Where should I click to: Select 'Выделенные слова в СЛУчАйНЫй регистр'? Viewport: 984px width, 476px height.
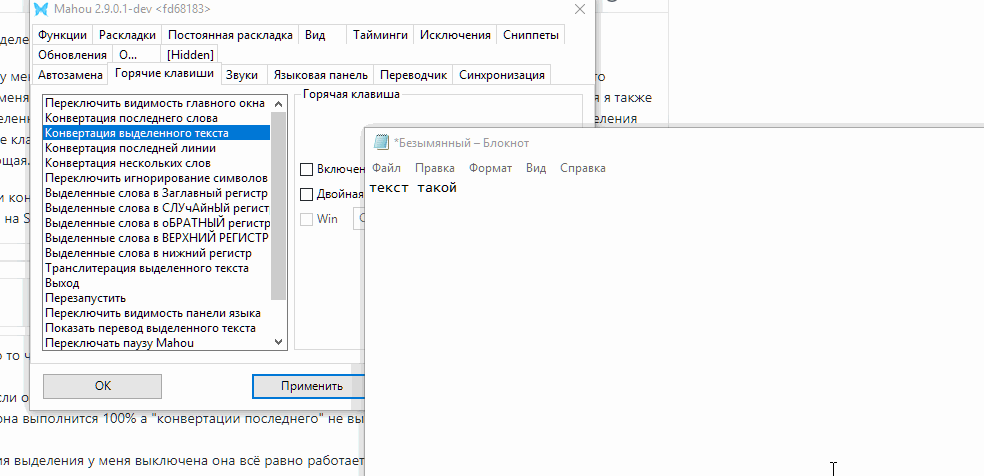pyautogui.click(x=156, y=208)
